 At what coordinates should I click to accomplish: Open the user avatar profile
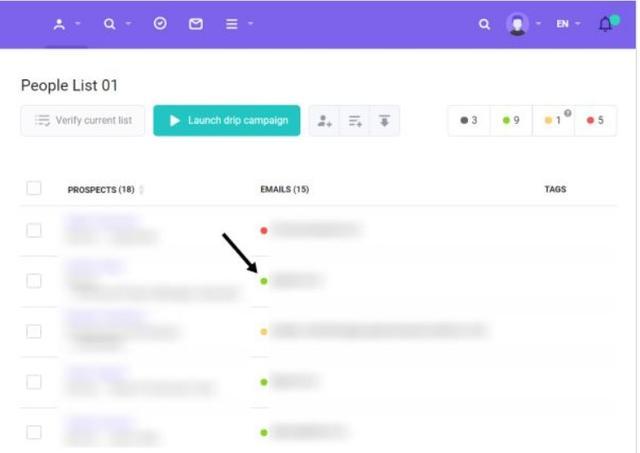tap(518, 24)
